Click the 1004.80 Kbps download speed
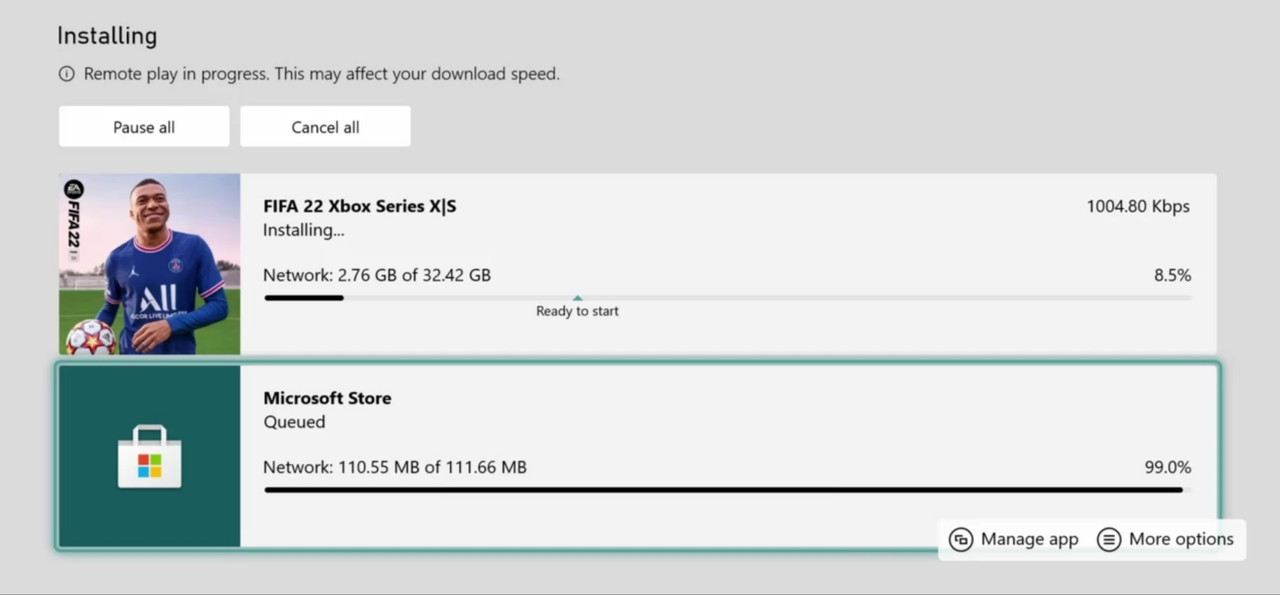The width and height of the screenshot is (1280, 595). coord(1138,206)
